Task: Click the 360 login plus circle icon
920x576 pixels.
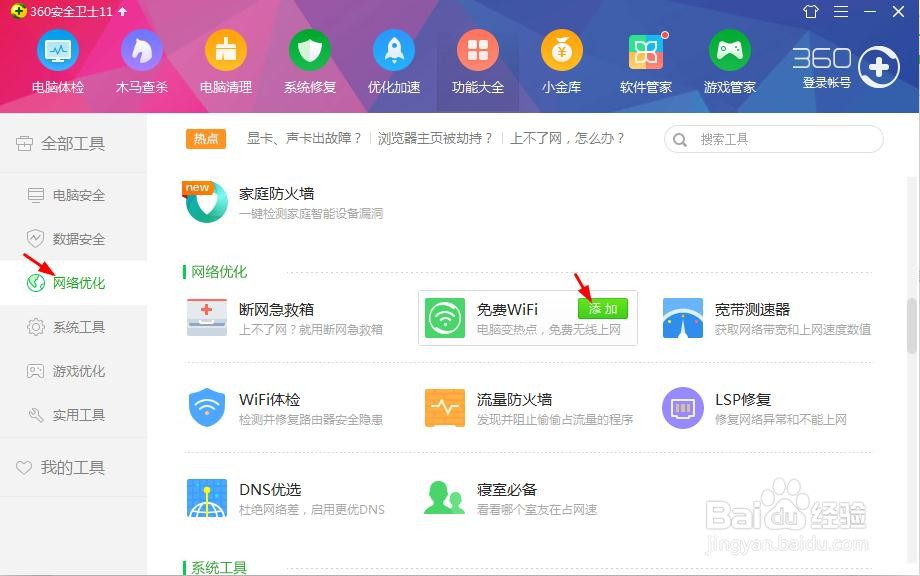Action: pyautogui.click(x=878, y=67)
